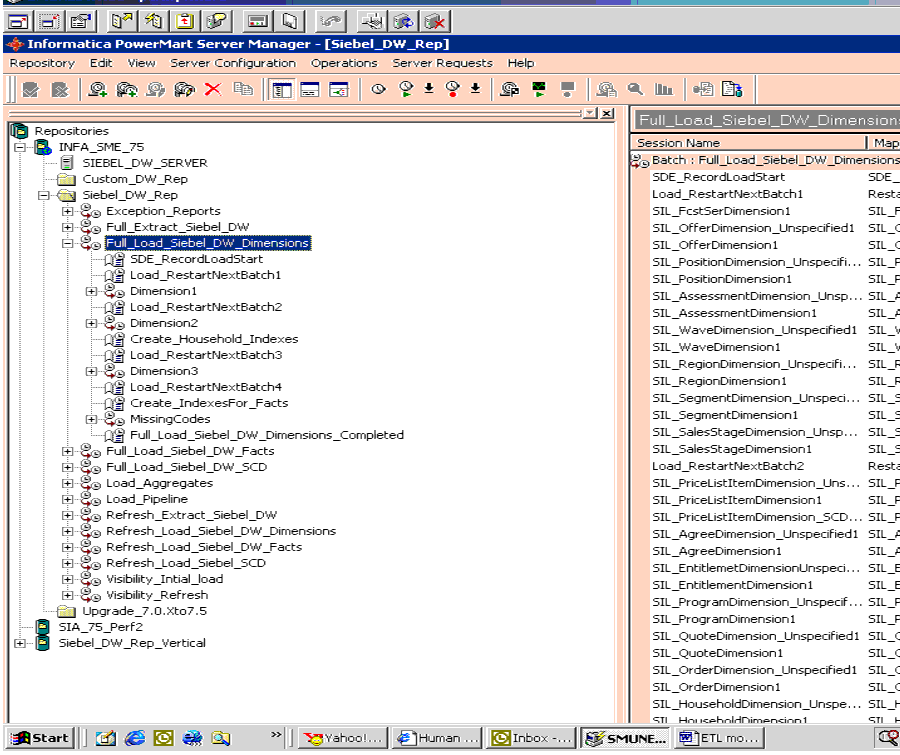Click the red X delete toolbar icon

212,89
